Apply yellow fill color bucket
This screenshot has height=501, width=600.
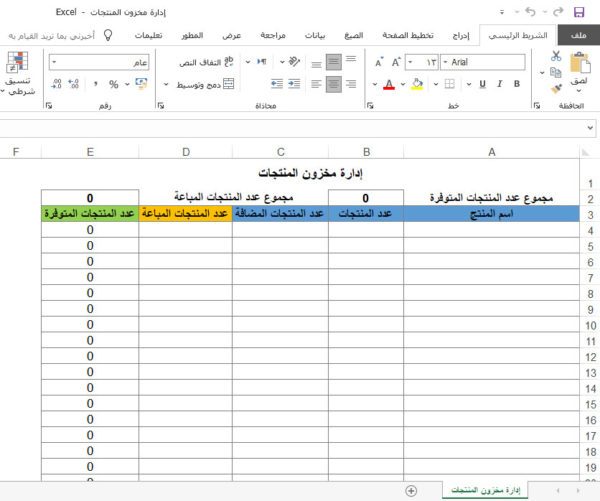tap(417, 84)
